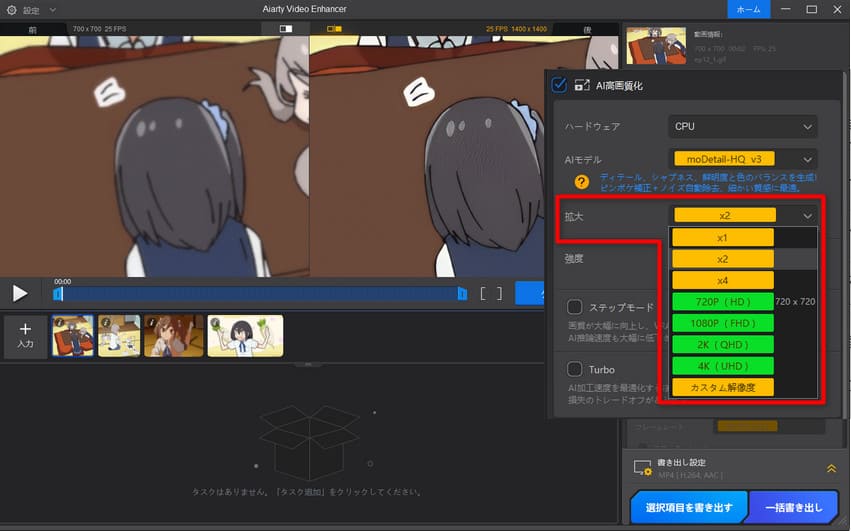
Task: Switch to split compare view icon
Action: pyautogui.click(x=285, y=29)
